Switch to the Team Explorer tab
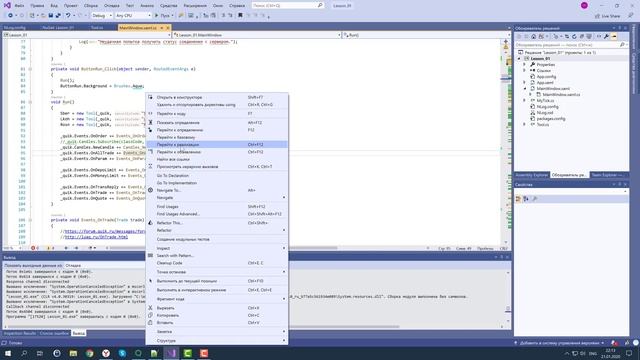Screen dimensions: 640x360 coord(606,175)
